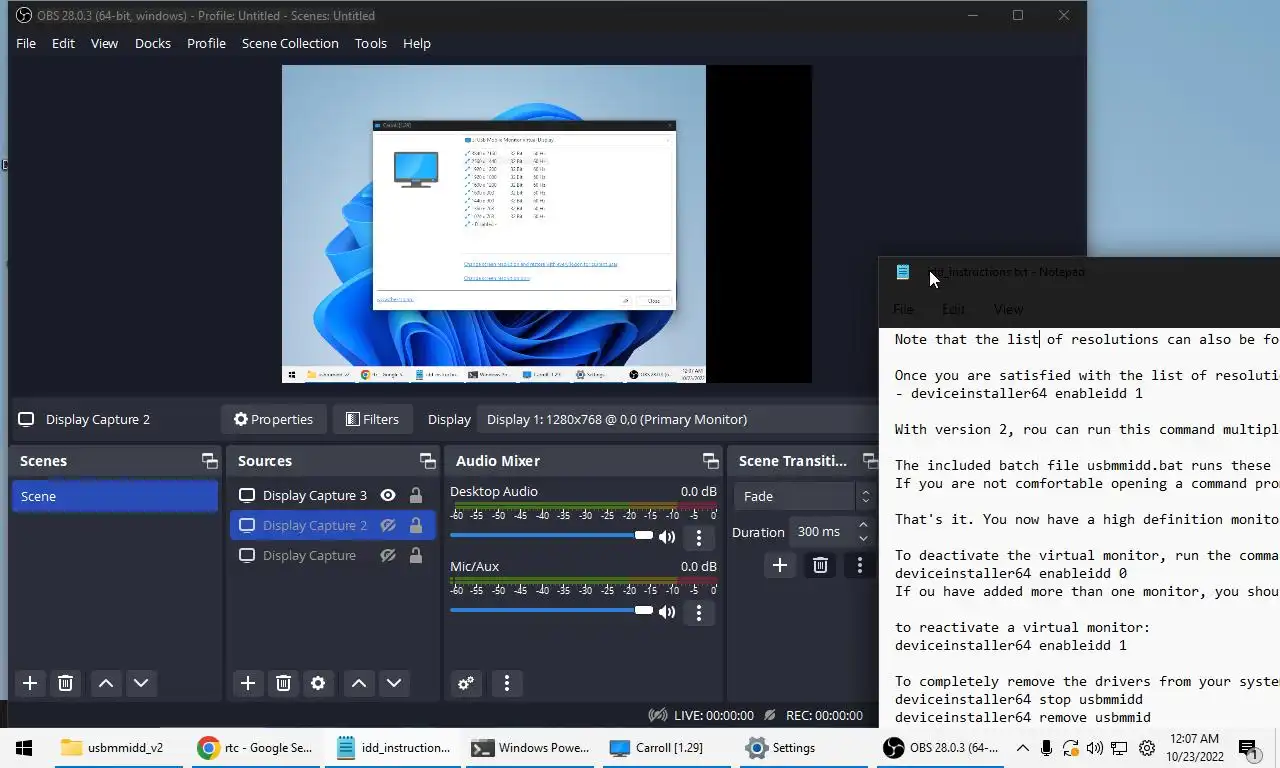Select Display Capture 3 source row
This screenshot has width=1280, height=768.
coord(333,495)
